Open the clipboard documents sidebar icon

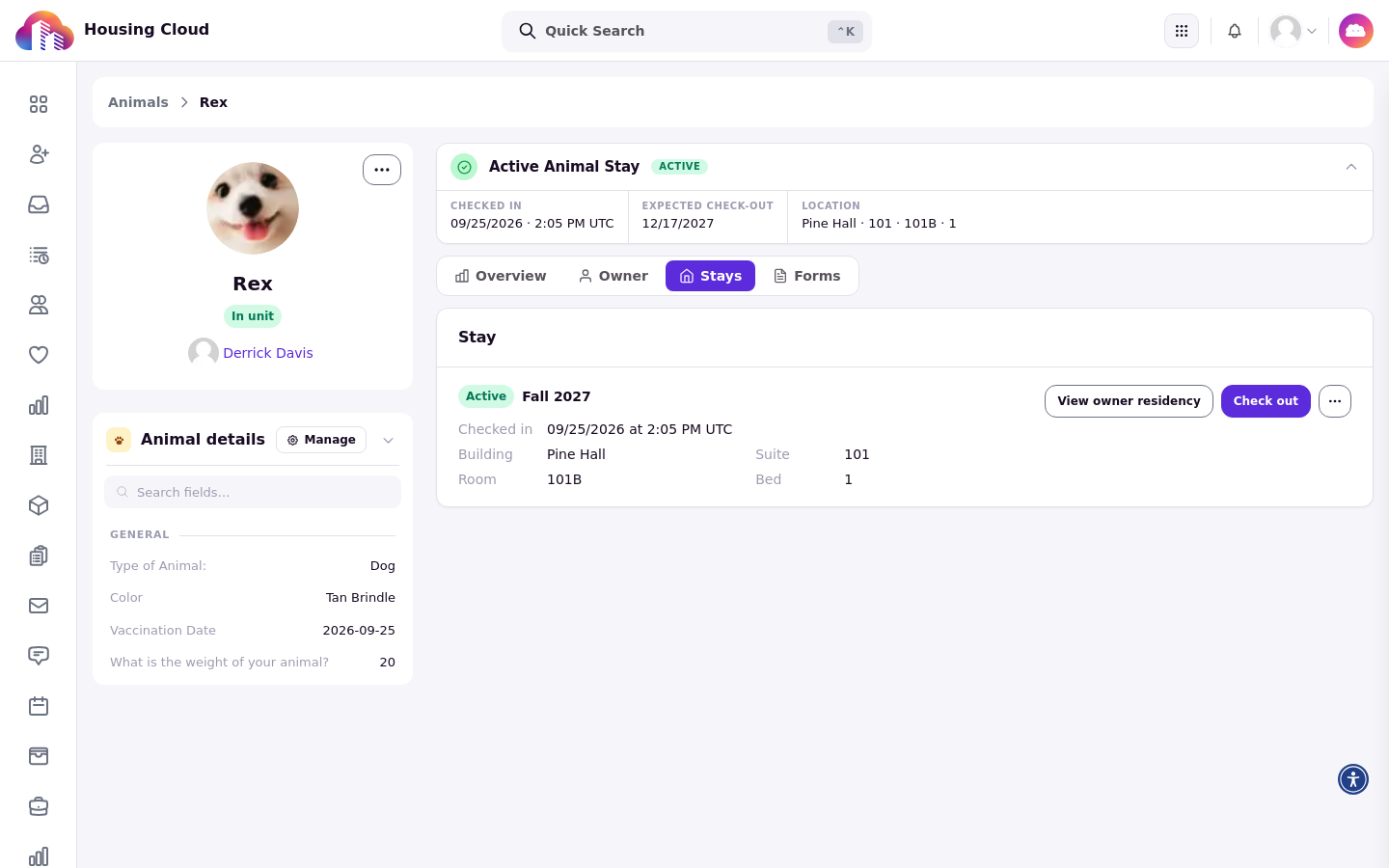39,556
